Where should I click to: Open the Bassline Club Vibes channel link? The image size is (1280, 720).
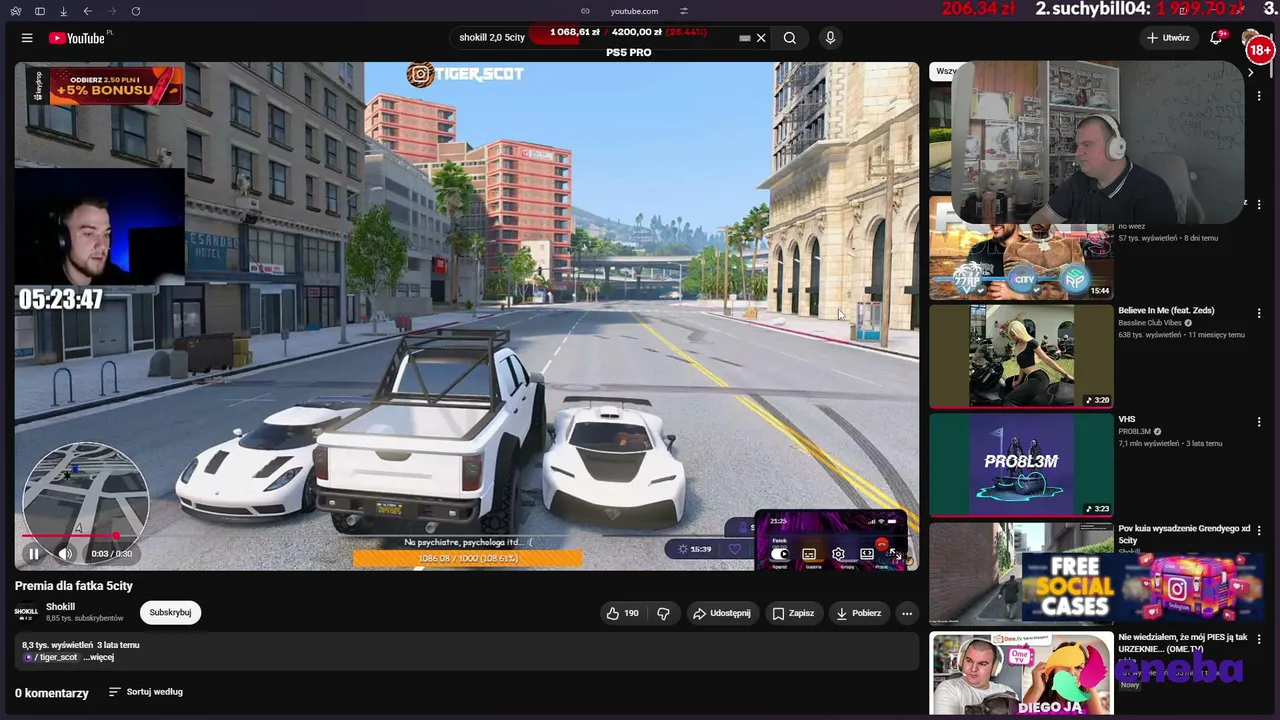(x=1150, y=323)
